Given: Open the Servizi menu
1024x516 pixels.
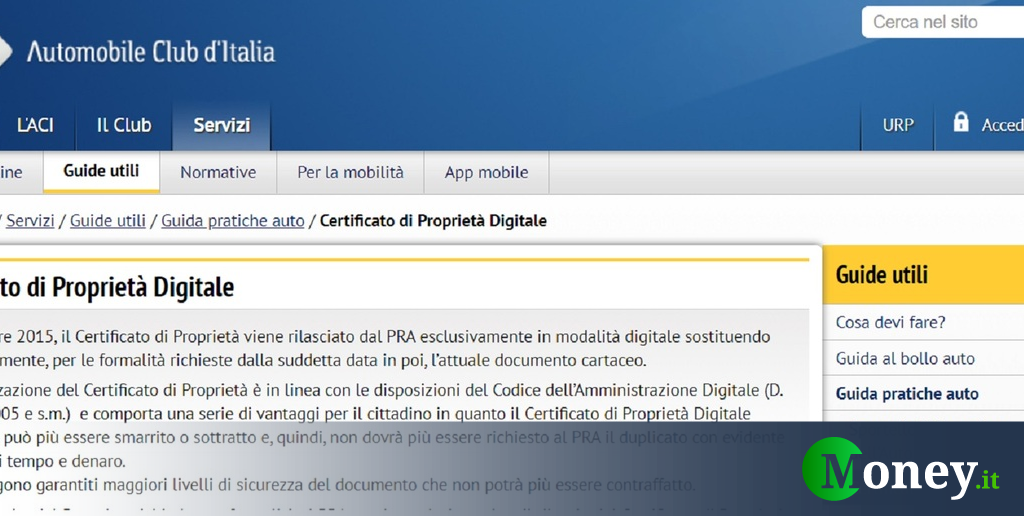Looking at the screenshot, I should tap(221, 125).
